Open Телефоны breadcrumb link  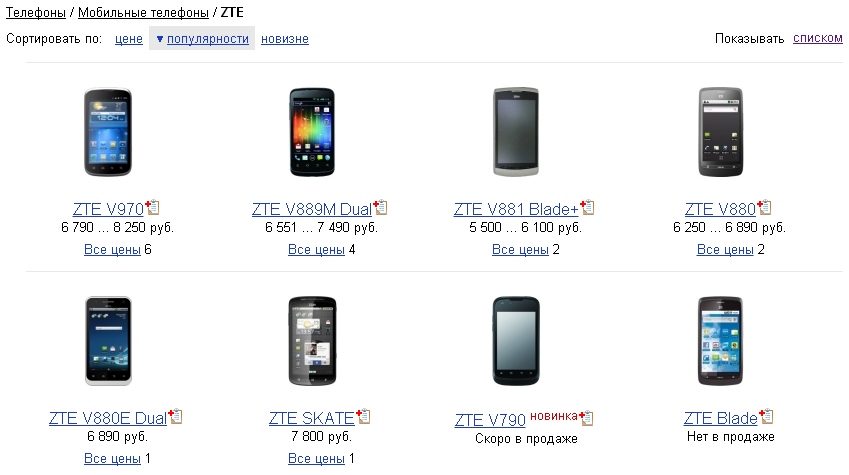pyautogui.click(x=36, y=12)
